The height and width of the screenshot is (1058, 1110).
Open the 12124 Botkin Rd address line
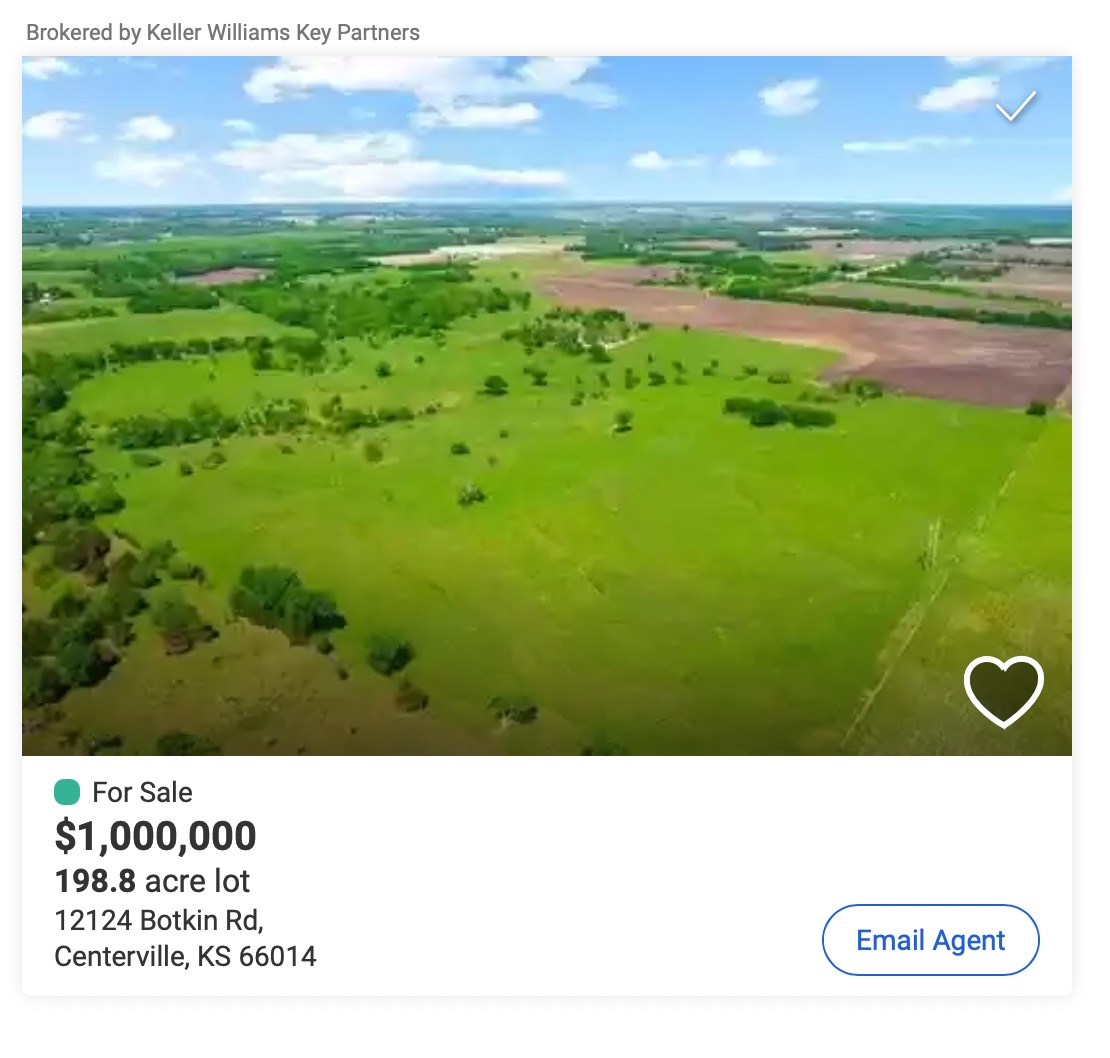(x=159, y=919)
